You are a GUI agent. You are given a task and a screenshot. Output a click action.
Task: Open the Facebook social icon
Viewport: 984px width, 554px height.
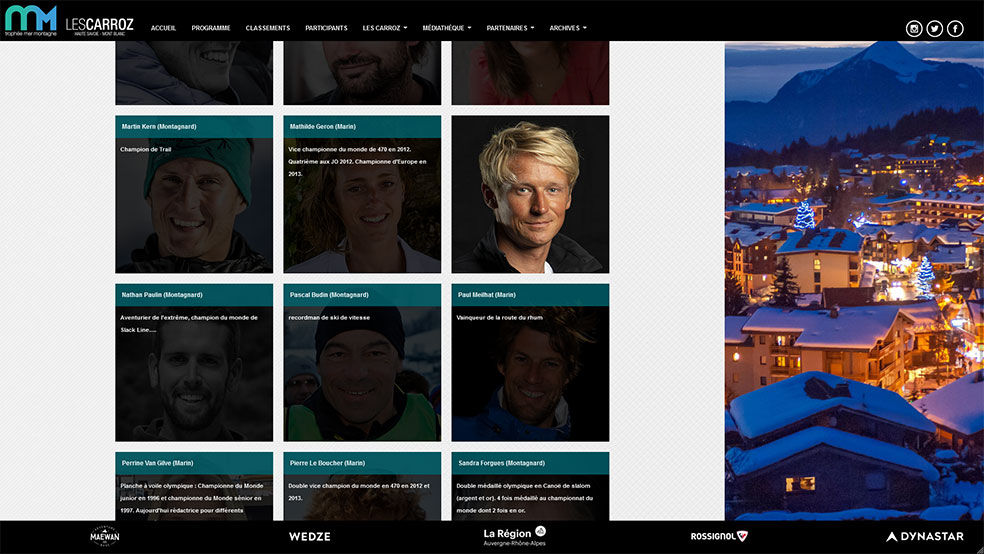[x=956, y=29]
